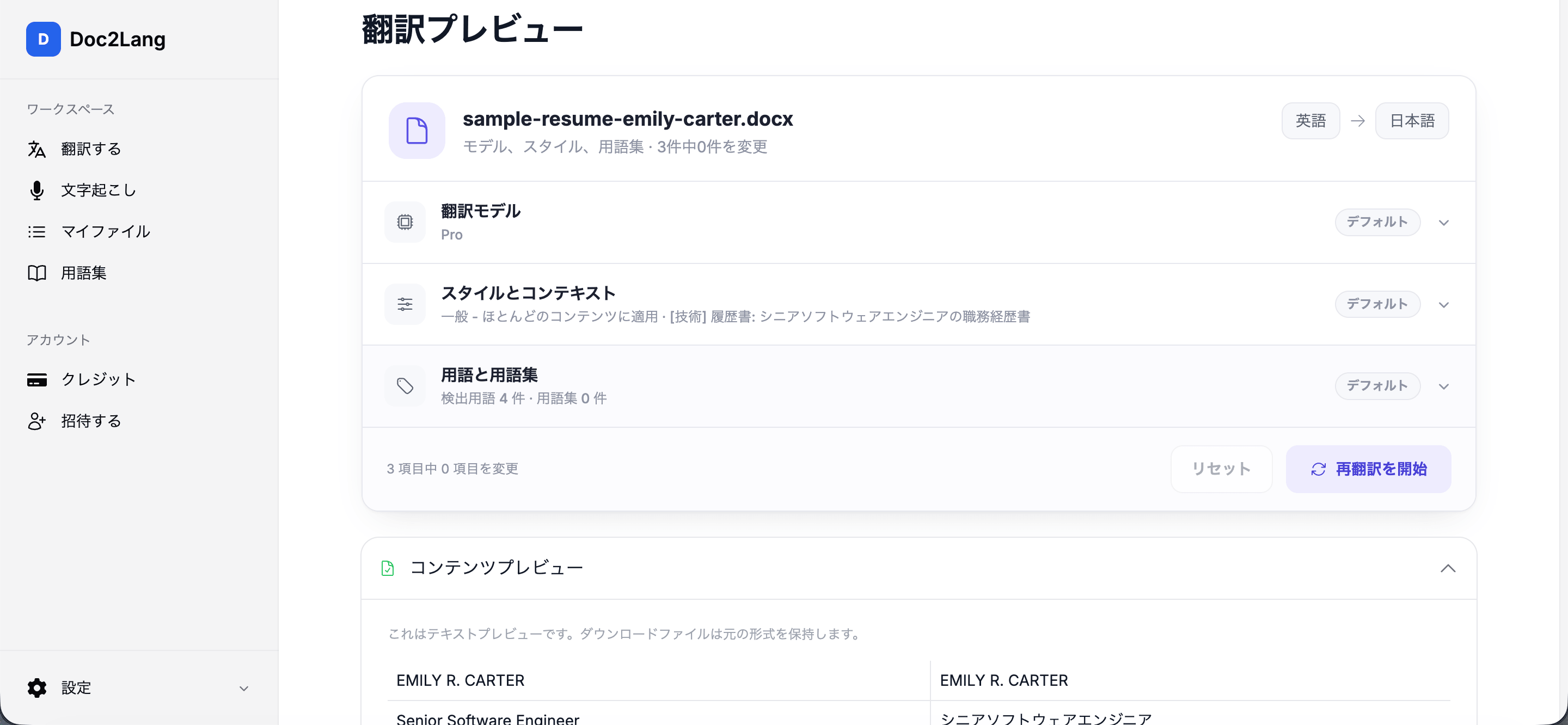Screen dimensions: 1568x725
Task: Click the arrow between 英語 and 日本語
Action: tap(1357, 121)
